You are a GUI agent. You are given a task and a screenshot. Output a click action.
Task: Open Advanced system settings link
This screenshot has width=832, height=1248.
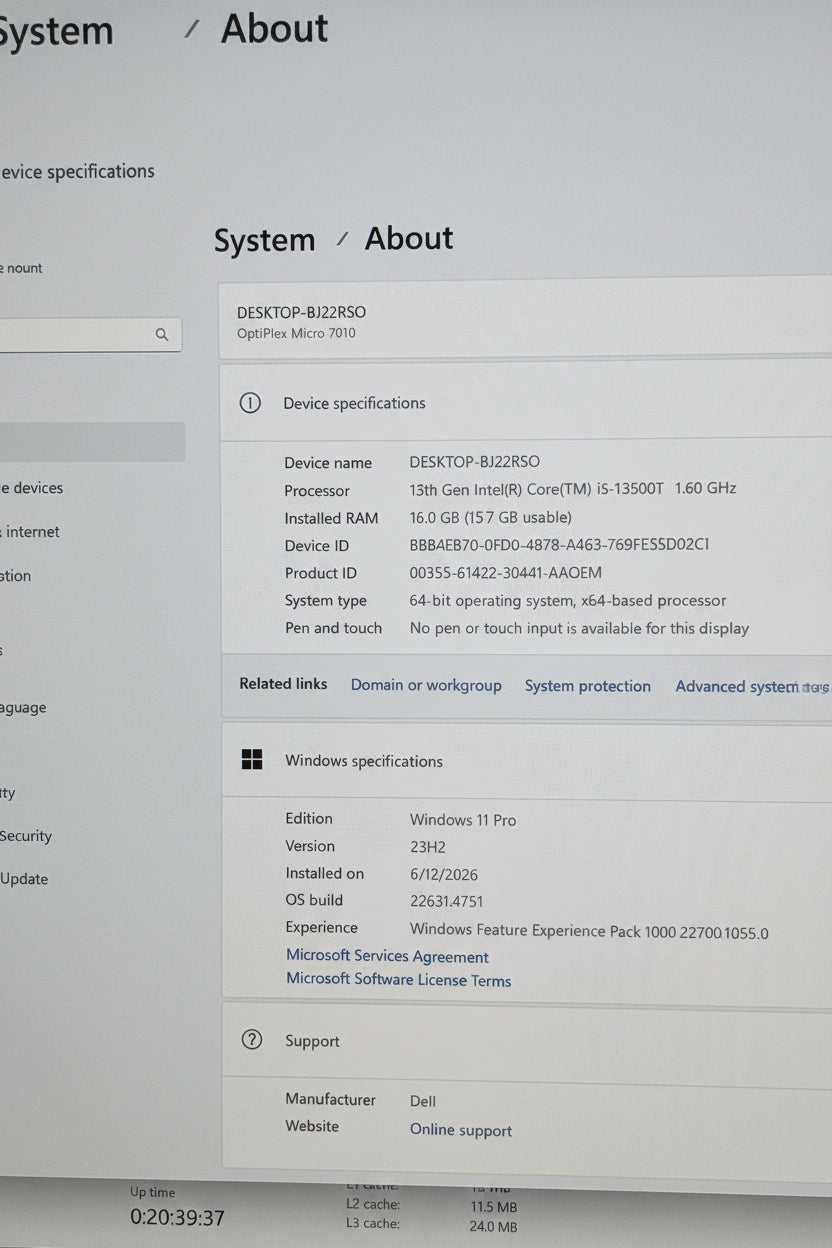(x=752, y=686)
